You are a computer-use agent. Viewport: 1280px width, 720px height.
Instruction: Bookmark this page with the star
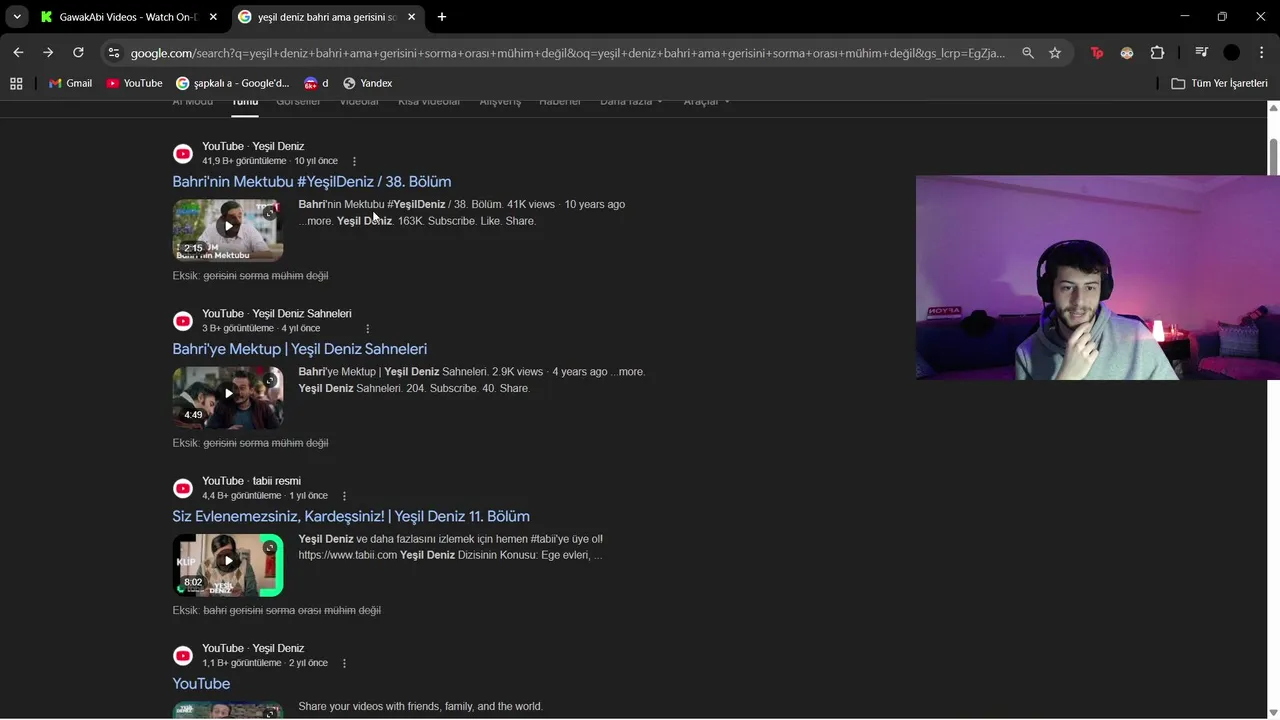(x=1055, y=53)
